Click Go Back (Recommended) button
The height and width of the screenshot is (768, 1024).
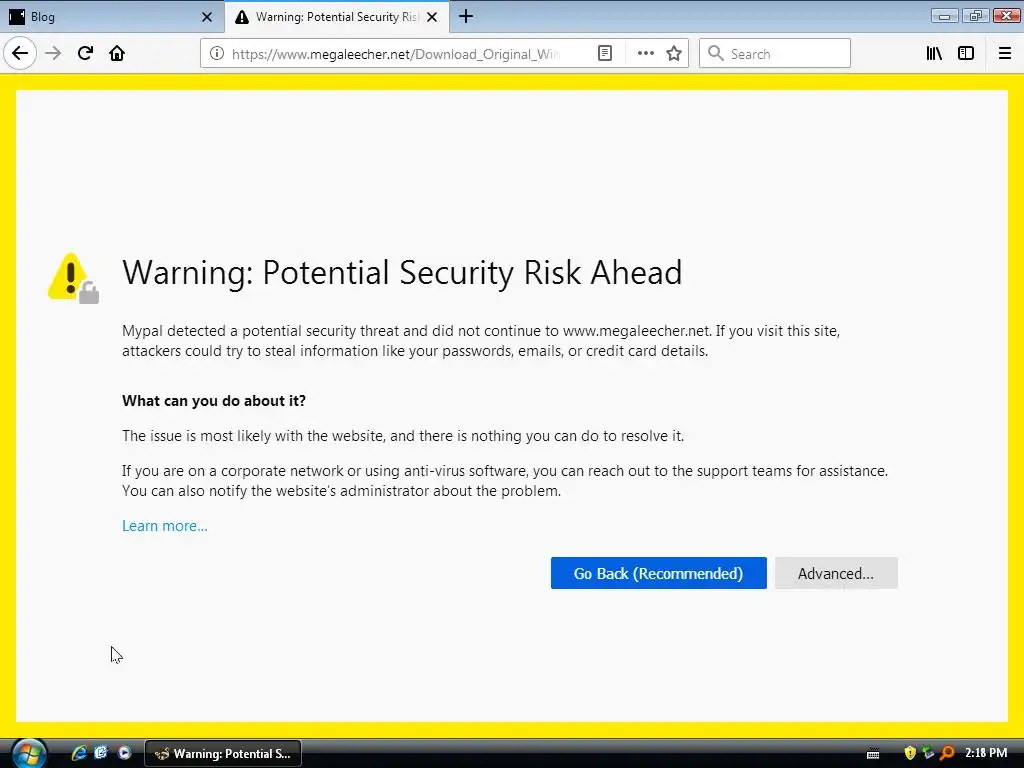tap(658, 573)
